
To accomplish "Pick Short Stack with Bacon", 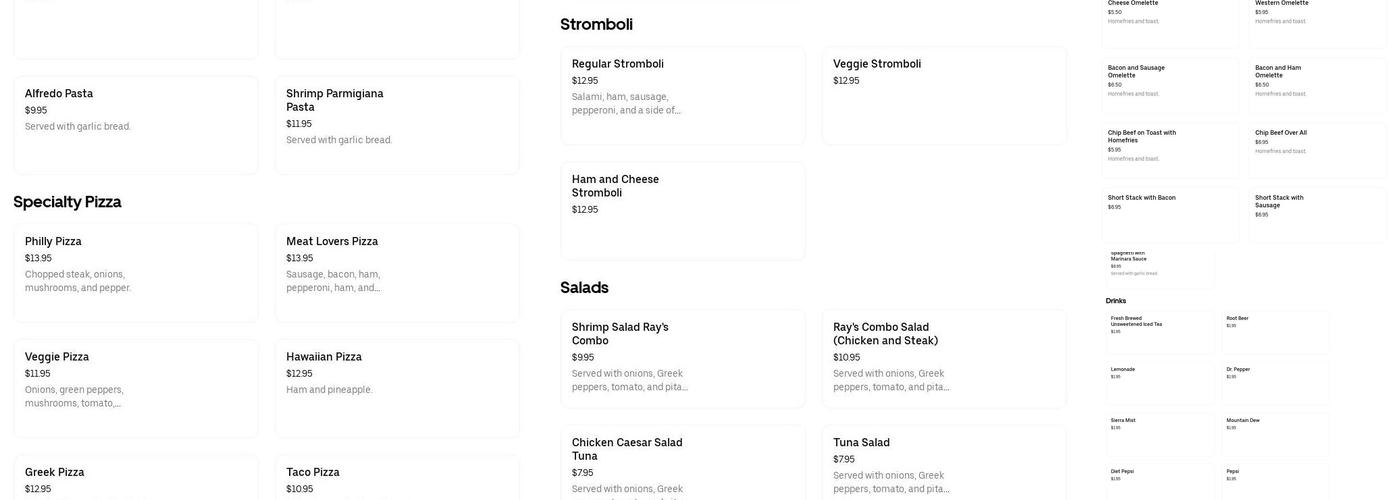I will click(x=1170, y=213).
